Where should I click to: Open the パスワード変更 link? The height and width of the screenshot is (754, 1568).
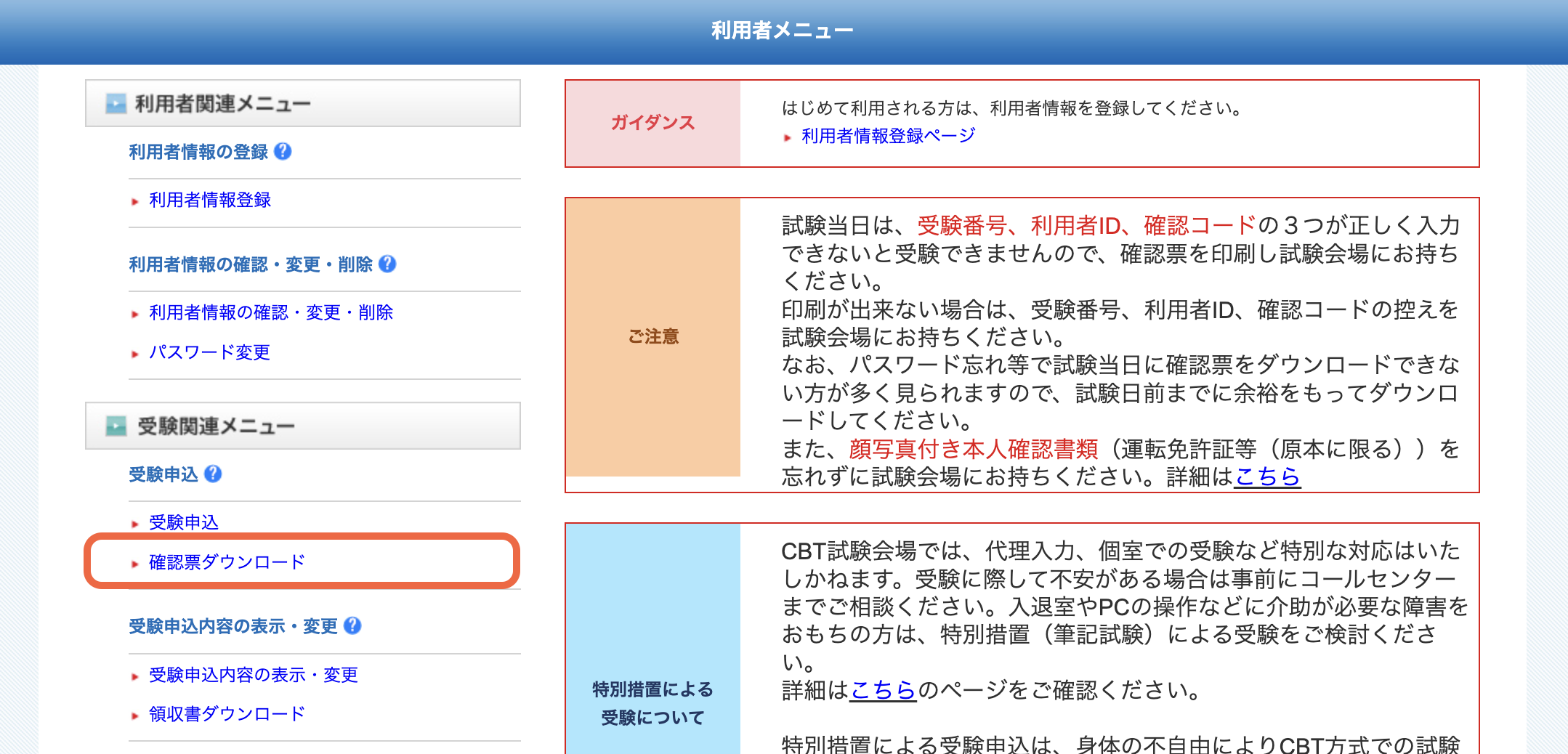pos(209,352)
